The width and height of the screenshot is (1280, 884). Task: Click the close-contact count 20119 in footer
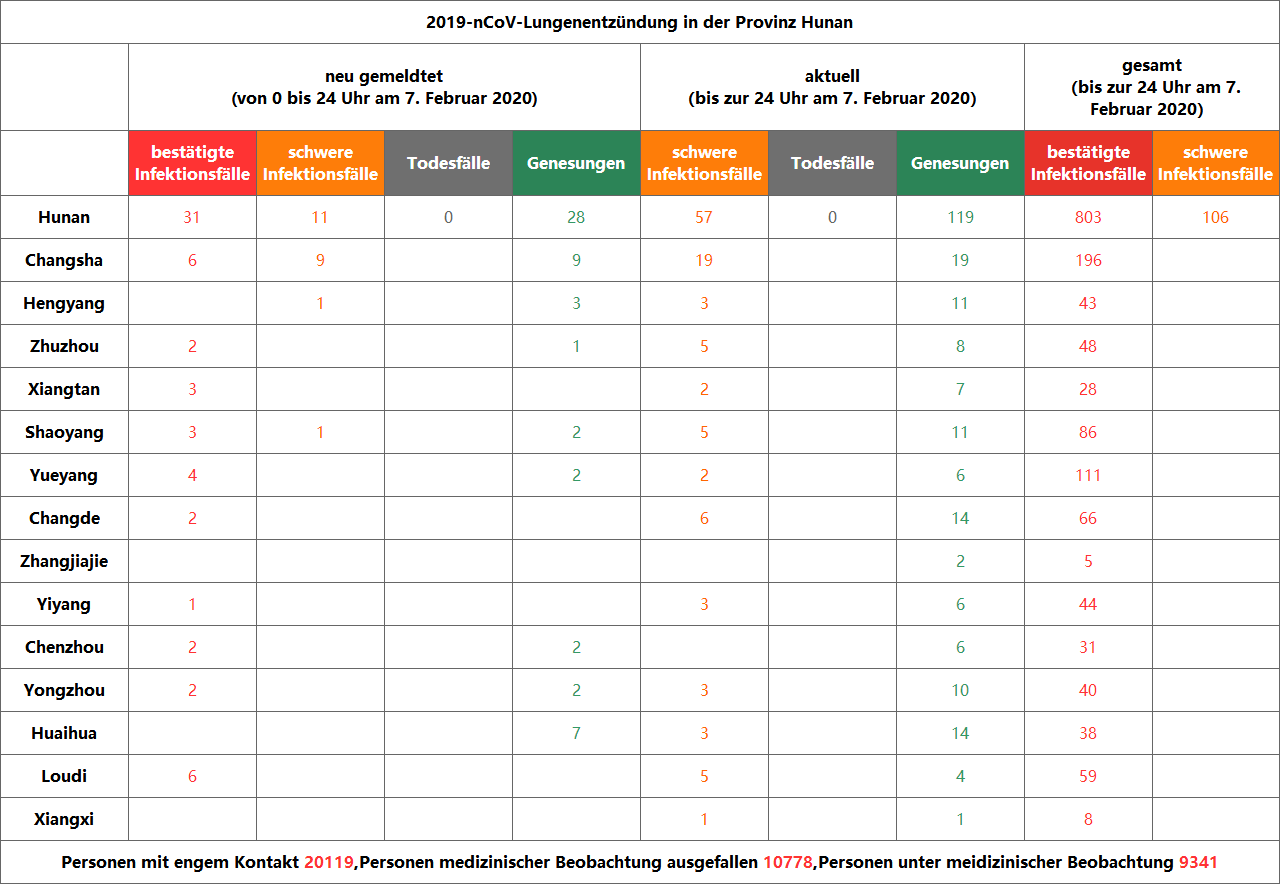point(328,862)
